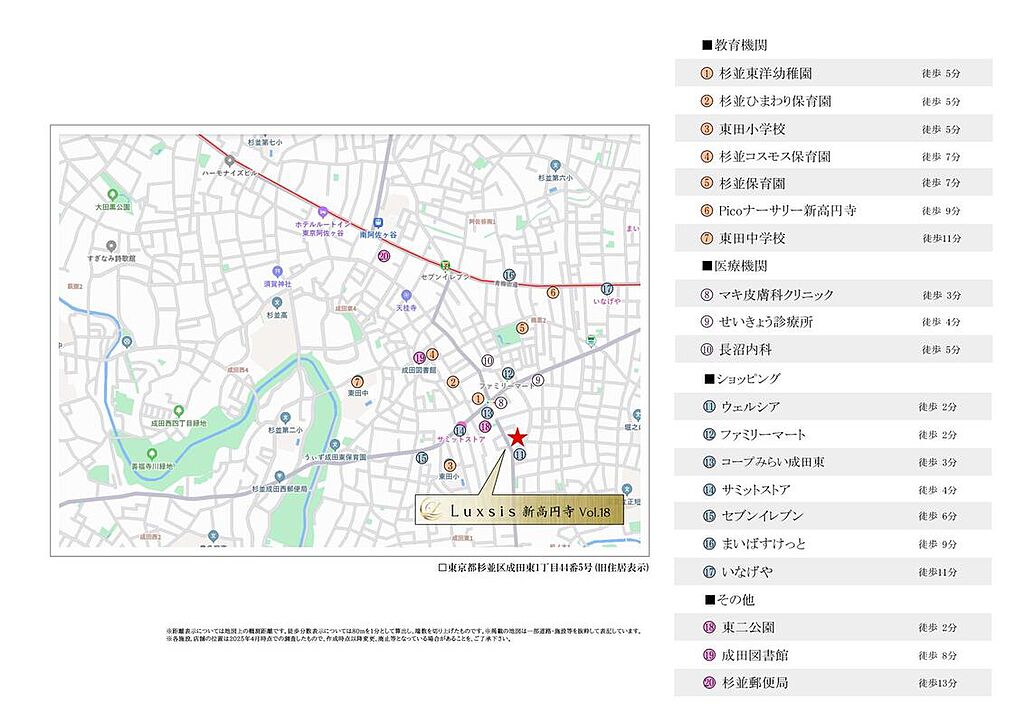Click the 南阿佐ヶ谷 station icon on map
Screen dimensions: 1024x723
(378, 223)
